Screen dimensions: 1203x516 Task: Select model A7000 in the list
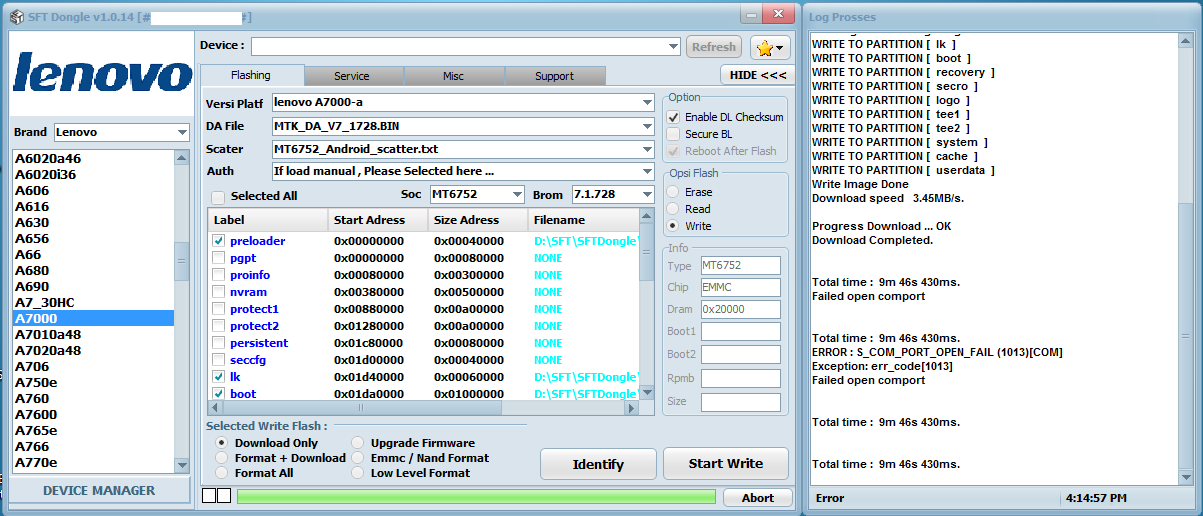(93, 318)
